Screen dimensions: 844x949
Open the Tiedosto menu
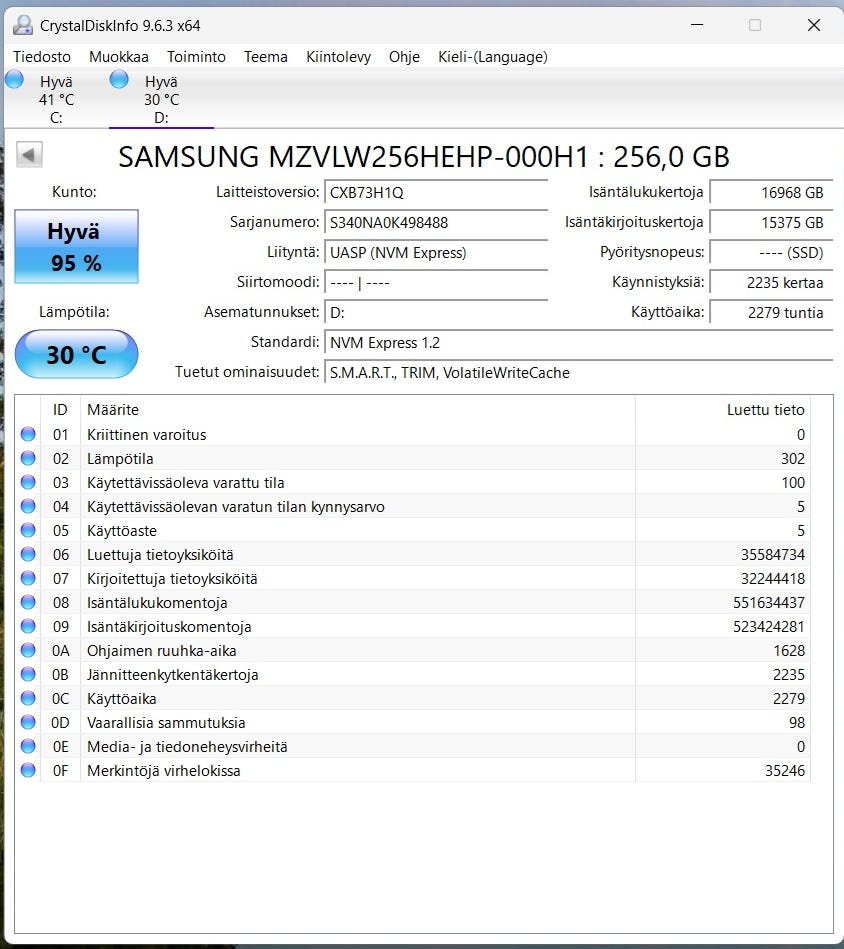(42, 57)
